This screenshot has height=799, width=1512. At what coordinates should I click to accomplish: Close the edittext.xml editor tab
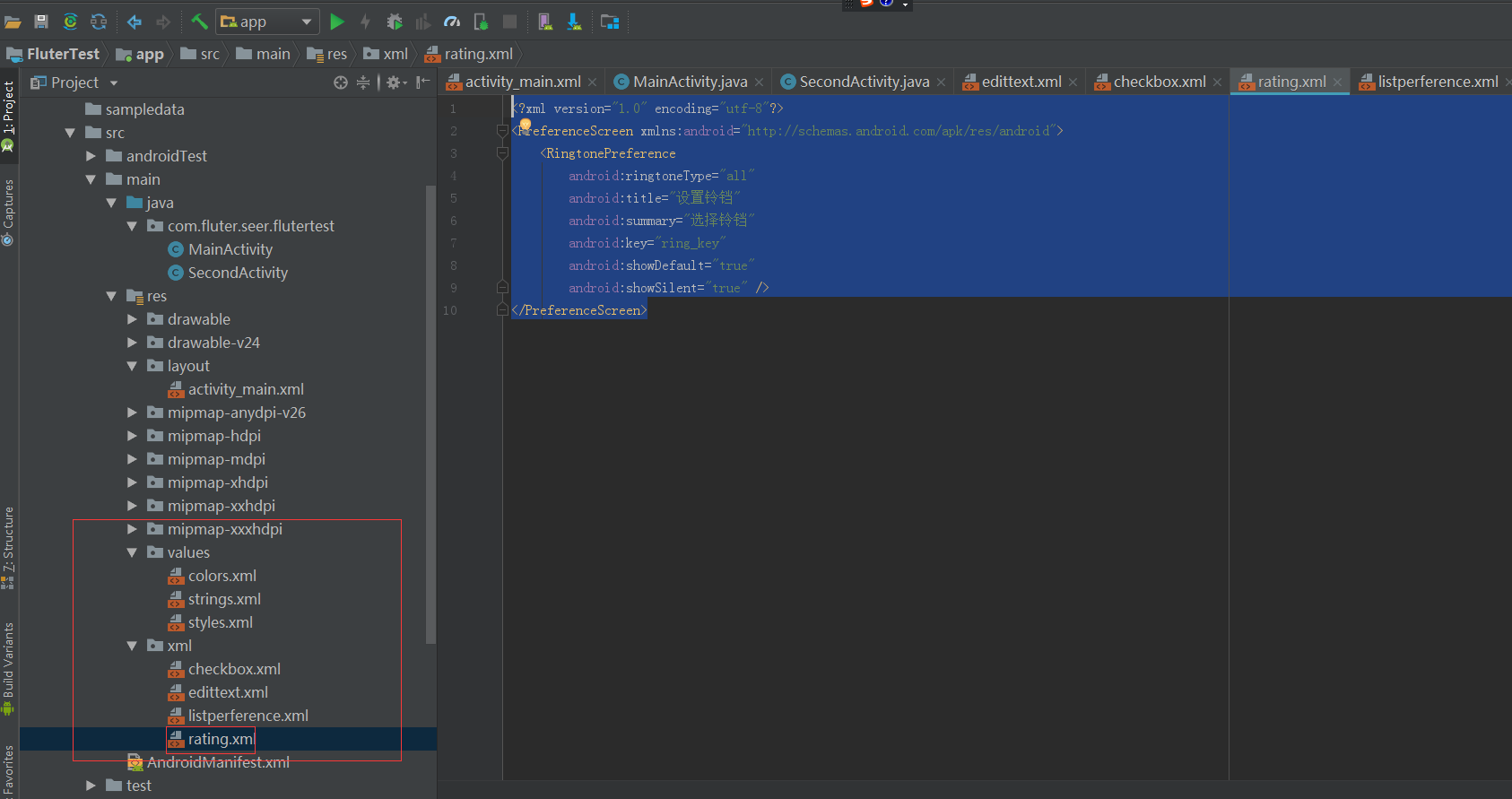(1073, 82)
